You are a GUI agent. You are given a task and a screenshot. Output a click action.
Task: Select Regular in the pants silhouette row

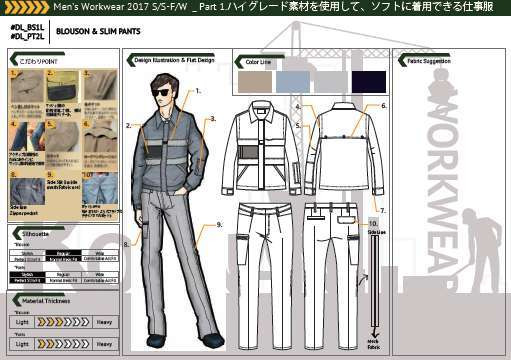point(63,275)
